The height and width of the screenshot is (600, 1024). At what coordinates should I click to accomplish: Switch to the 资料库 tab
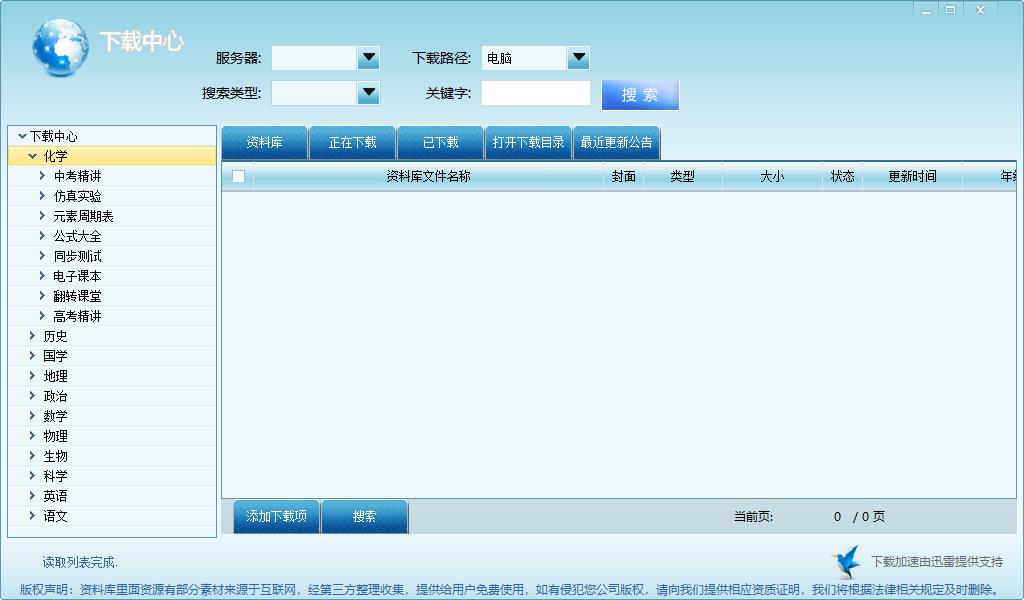coord(264,142)
